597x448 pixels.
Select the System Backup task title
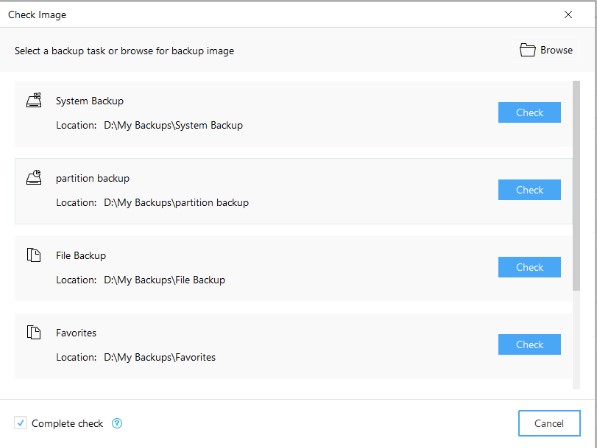[x=90, y=101]
